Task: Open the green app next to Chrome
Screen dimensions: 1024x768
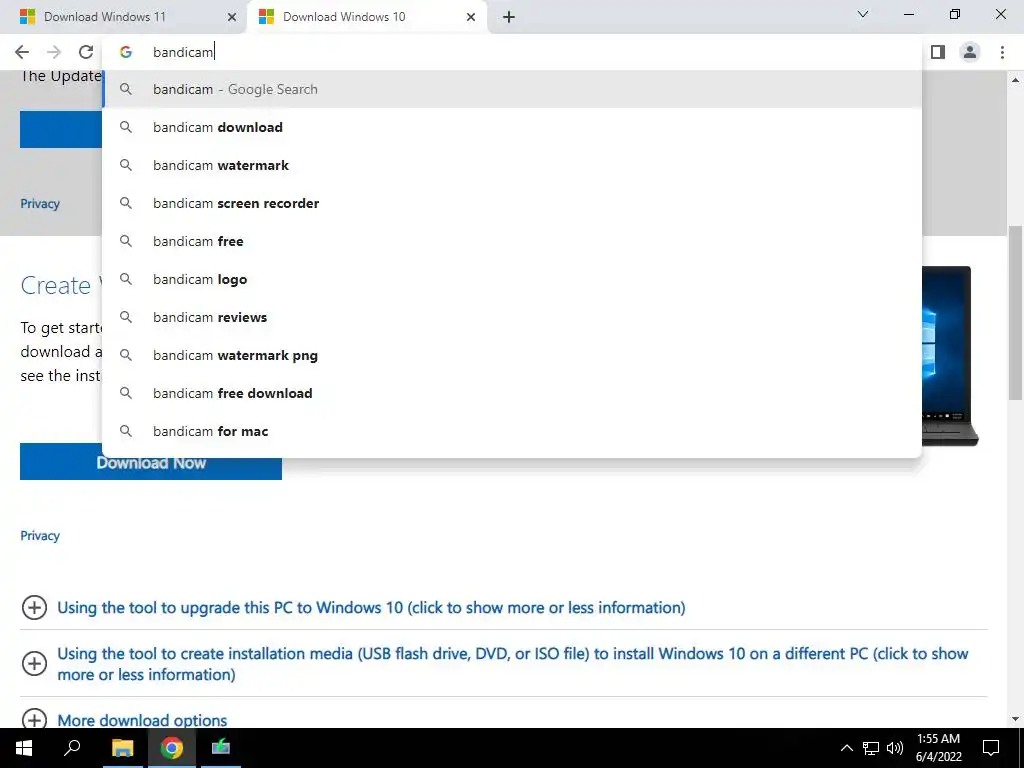Action: click(221, 748)
